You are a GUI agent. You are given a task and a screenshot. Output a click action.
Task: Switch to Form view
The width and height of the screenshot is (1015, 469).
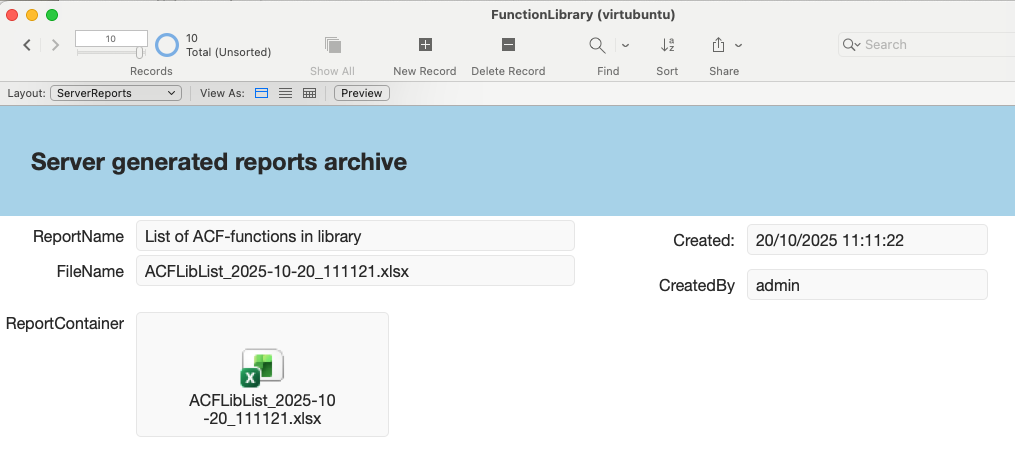(262, 93)
